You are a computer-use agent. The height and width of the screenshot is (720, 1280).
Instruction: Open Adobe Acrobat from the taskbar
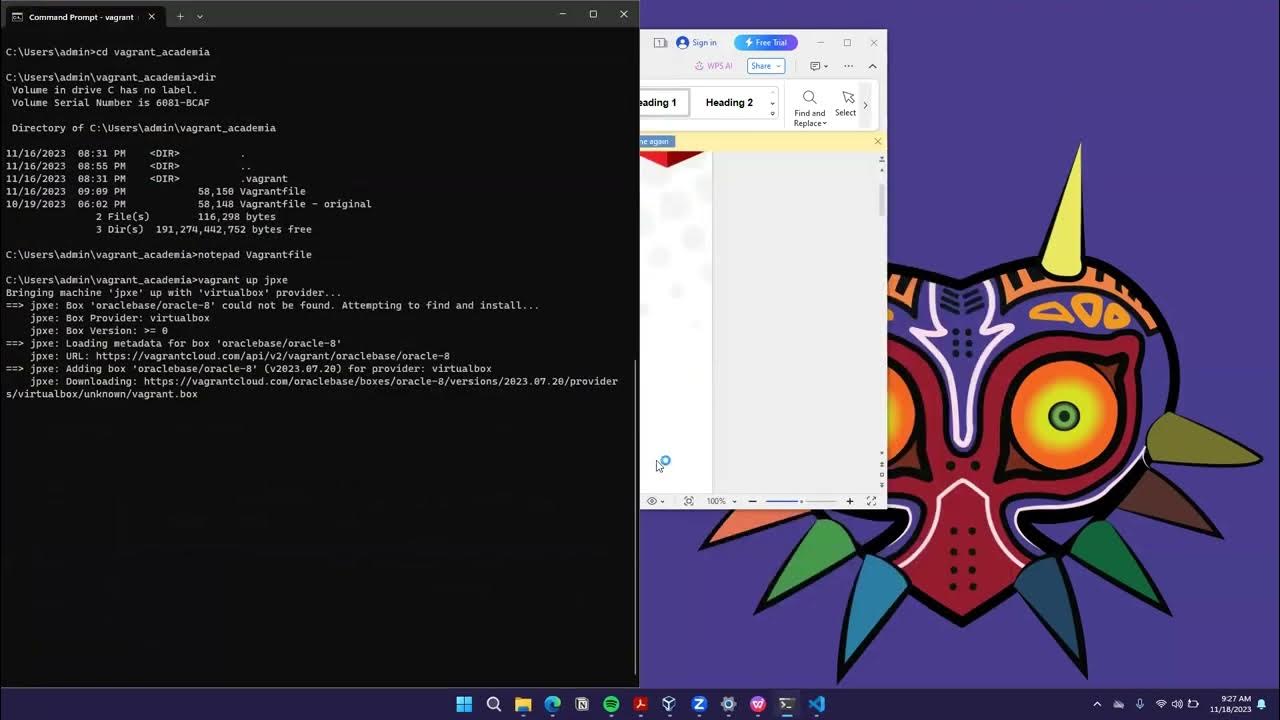coord(641,704)
